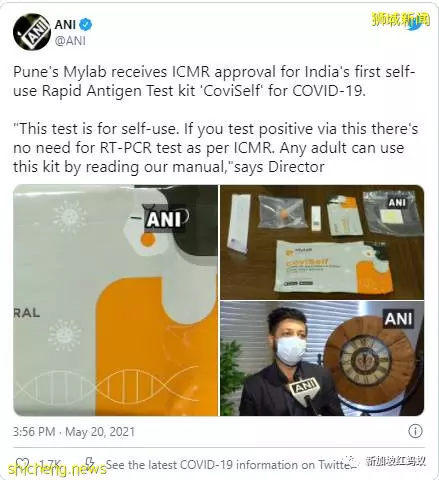Click the tweet text about CoviSelf approval
This screenshot has height=480, width=439.
click(214, 81)
